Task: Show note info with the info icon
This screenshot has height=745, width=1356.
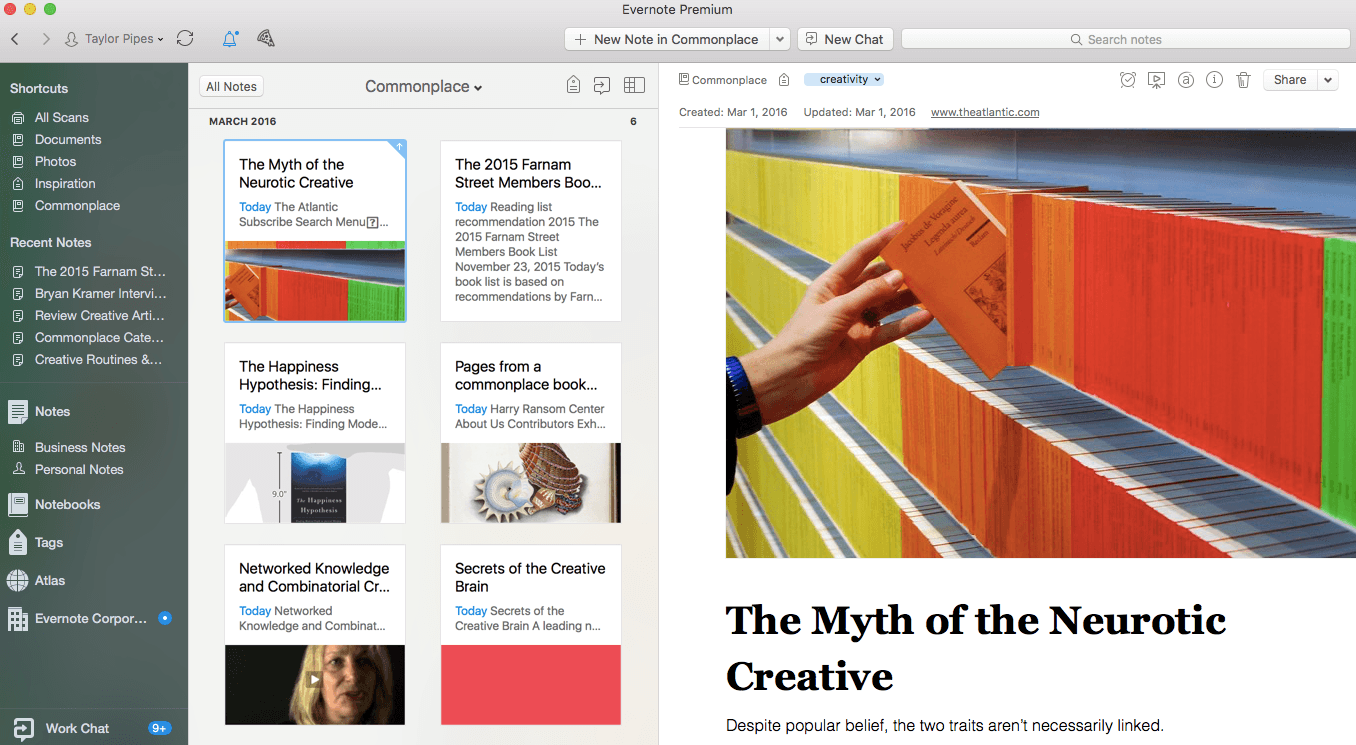Action: click(1214, 80)
